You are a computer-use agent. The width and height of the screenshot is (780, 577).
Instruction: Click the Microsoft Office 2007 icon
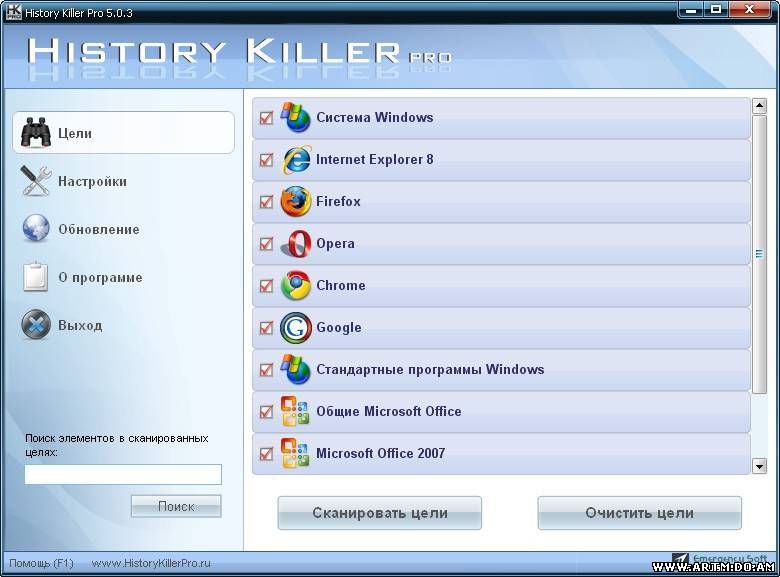295,453
